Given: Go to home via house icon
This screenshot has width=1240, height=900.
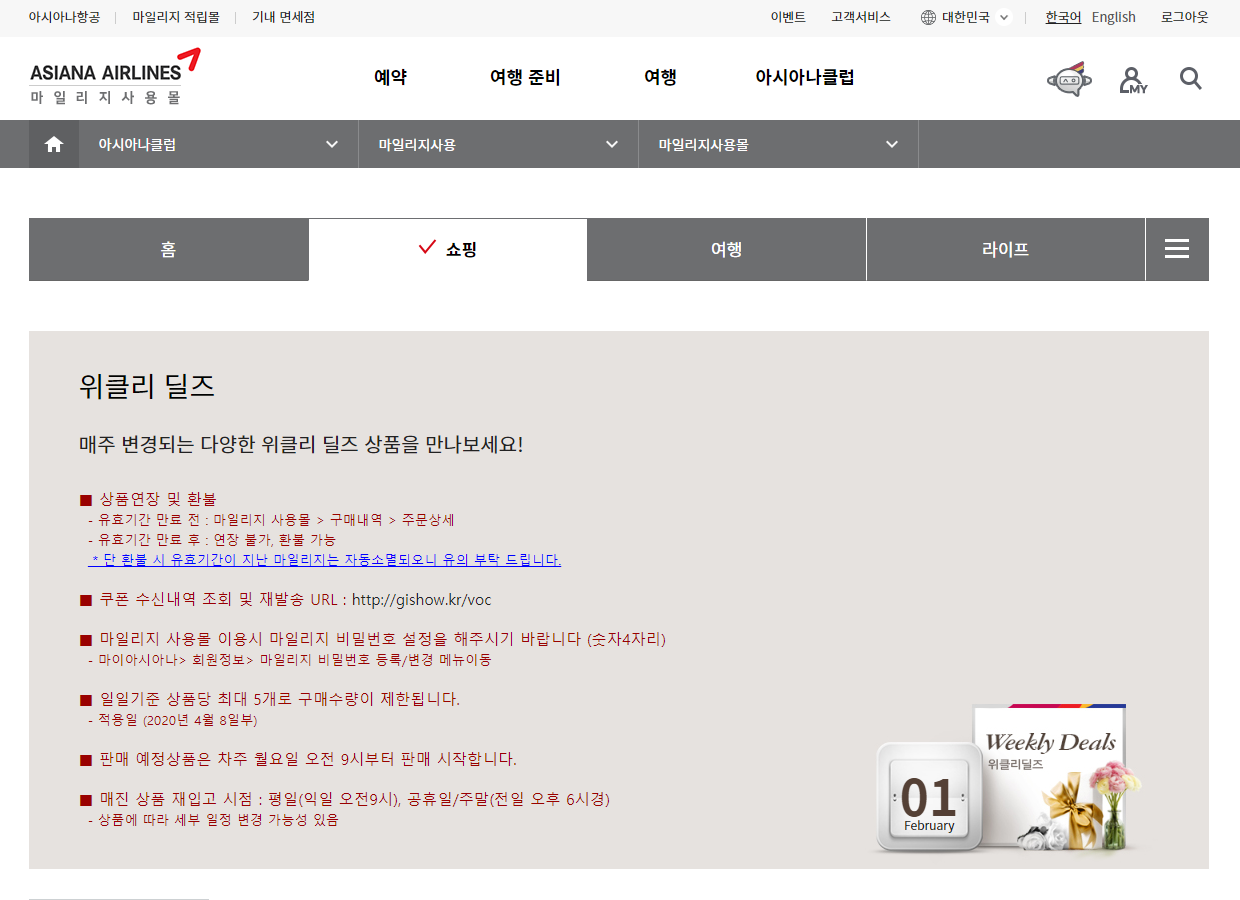Looking at the screenshot, I should (54, 144).
